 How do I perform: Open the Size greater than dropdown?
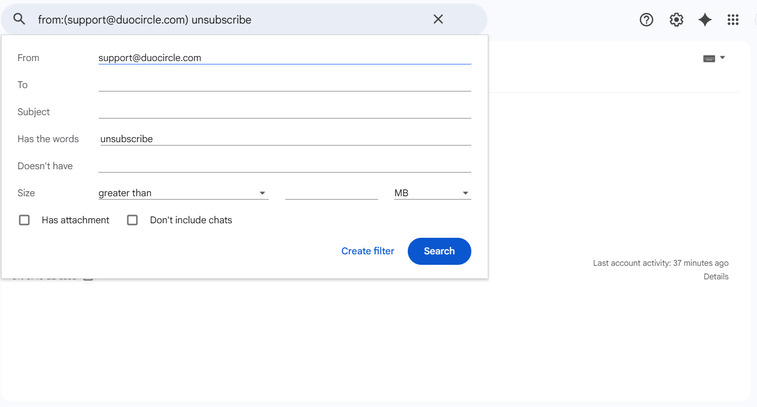click(183, 193)
